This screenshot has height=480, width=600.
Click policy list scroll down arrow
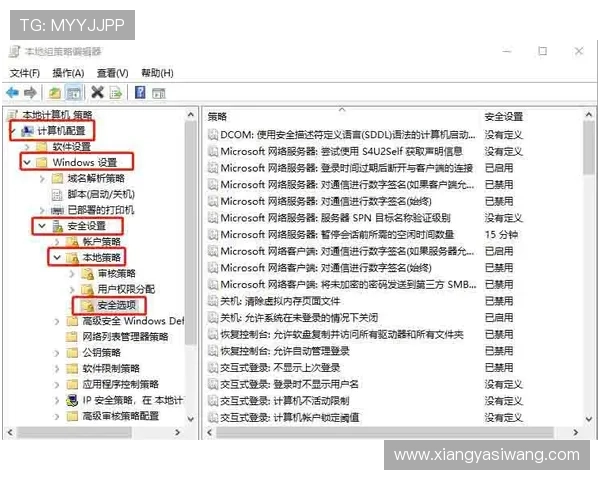(x=589, y=419)
